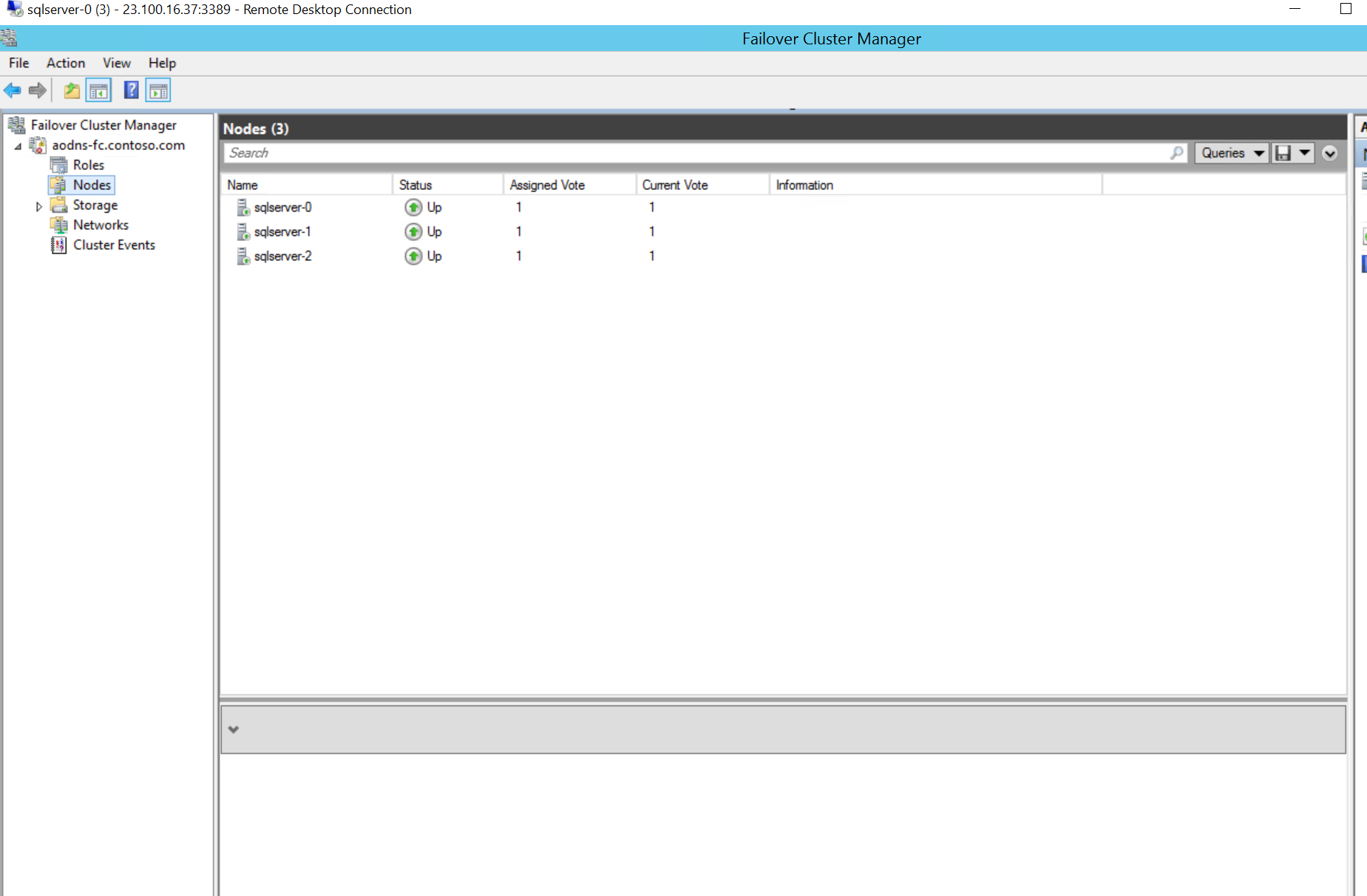Open the Action menu
Image resolution: width=1367 pixels, height=896 pixels.
click(65, 63)
